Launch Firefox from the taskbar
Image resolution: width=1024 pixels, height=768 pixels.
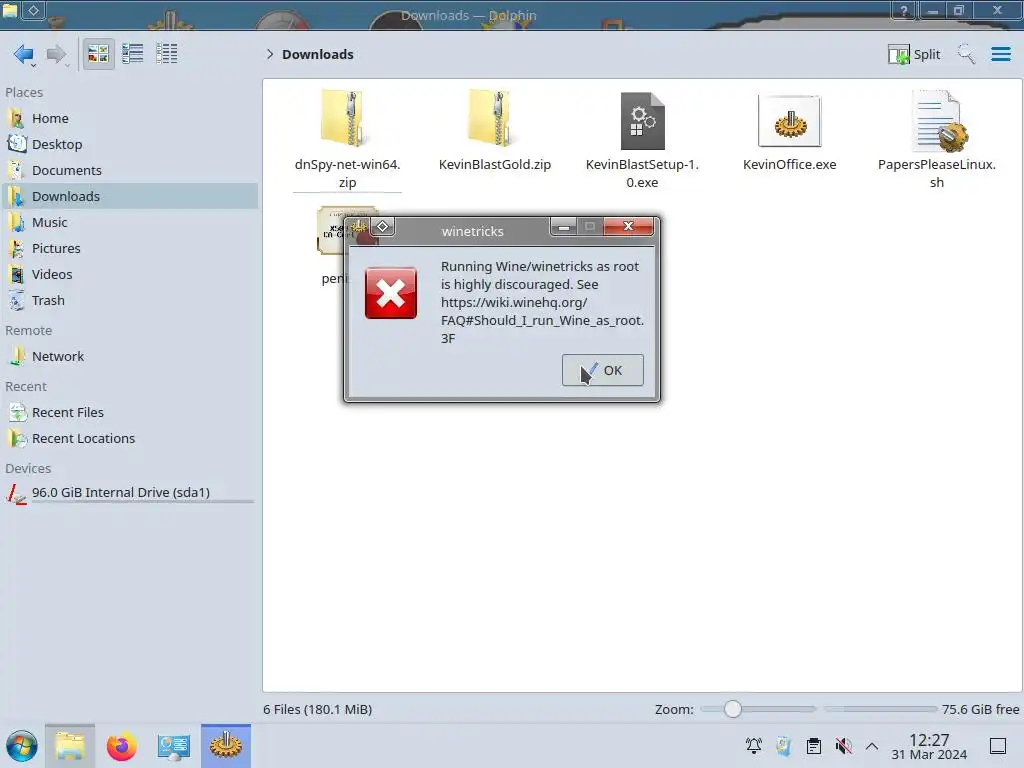(121, 746)
